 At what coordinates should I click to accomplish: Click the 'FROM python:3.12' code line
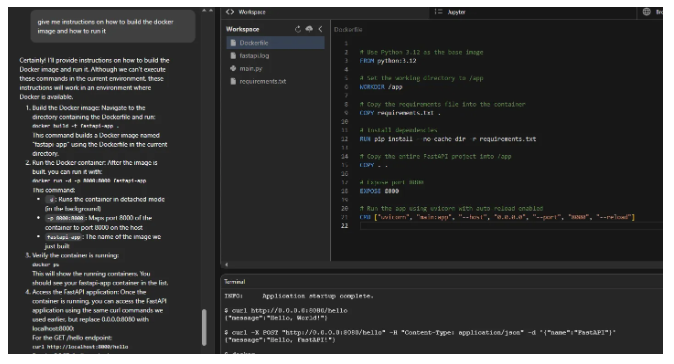(x=388, y=61)
